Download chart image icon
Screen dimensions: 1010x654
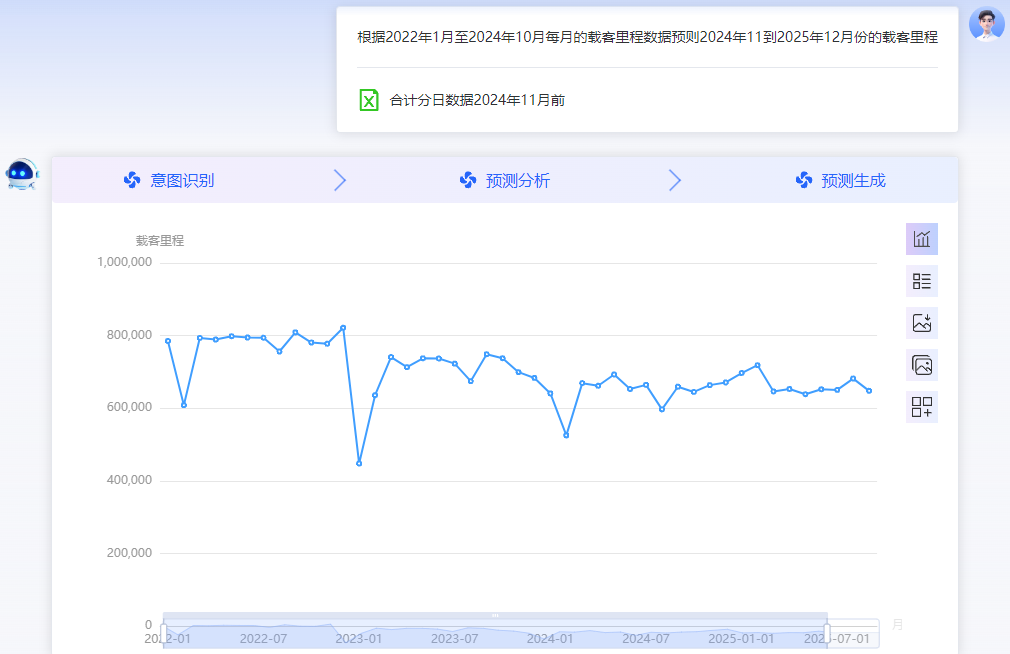pos(922,323)
